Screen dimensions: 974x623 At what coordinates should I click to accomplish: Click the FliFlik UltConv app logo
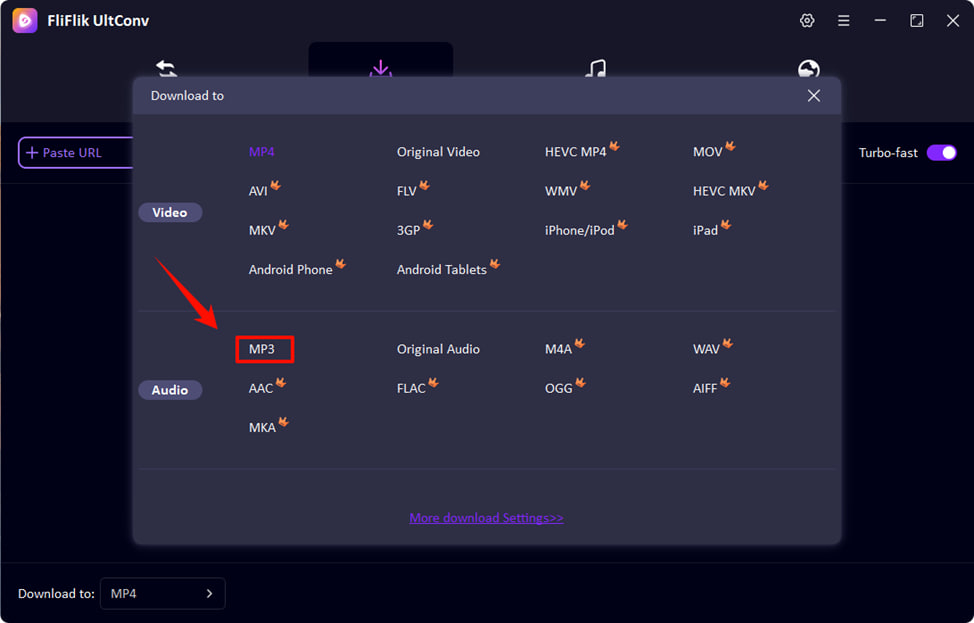[25, 21]
